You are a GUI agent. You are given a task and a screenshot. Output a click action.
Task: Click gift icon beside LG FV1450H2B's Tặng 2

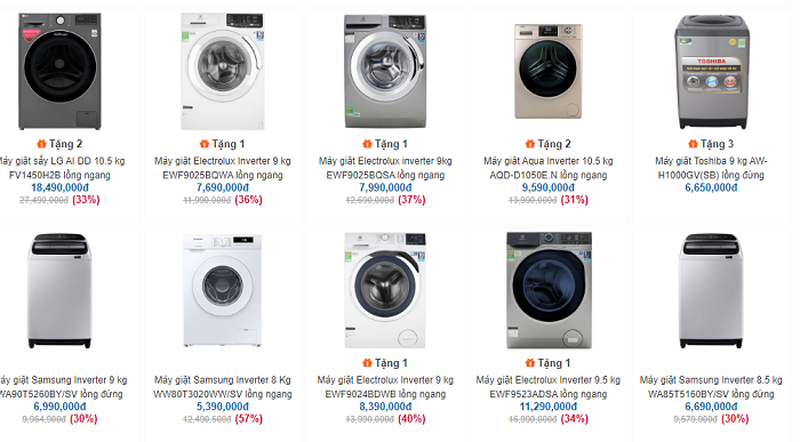pyautogui.click(x=41, y=144)
